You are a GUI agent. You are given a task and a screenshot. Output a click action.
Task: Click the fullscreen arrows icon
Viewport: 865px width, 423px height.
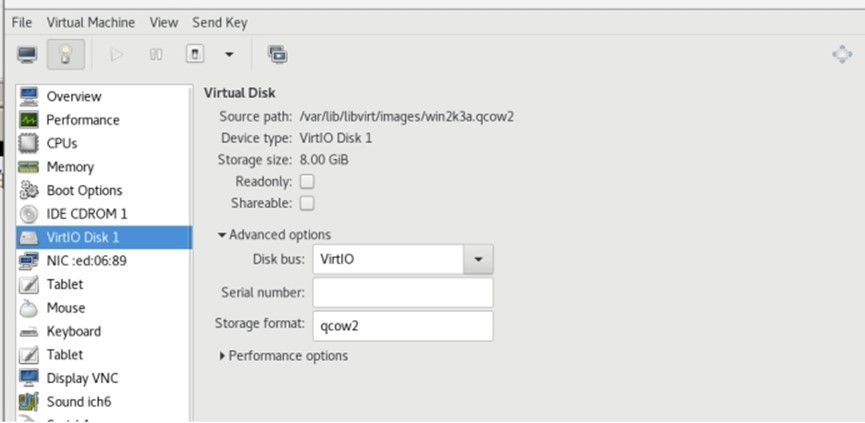[842, 54]
